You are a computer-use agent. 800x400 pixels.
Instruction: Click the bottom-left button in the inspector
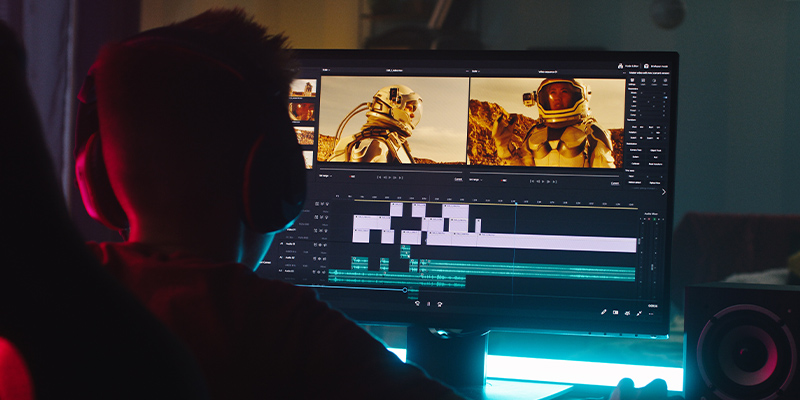pyautogui.click(x=635, y=183)
